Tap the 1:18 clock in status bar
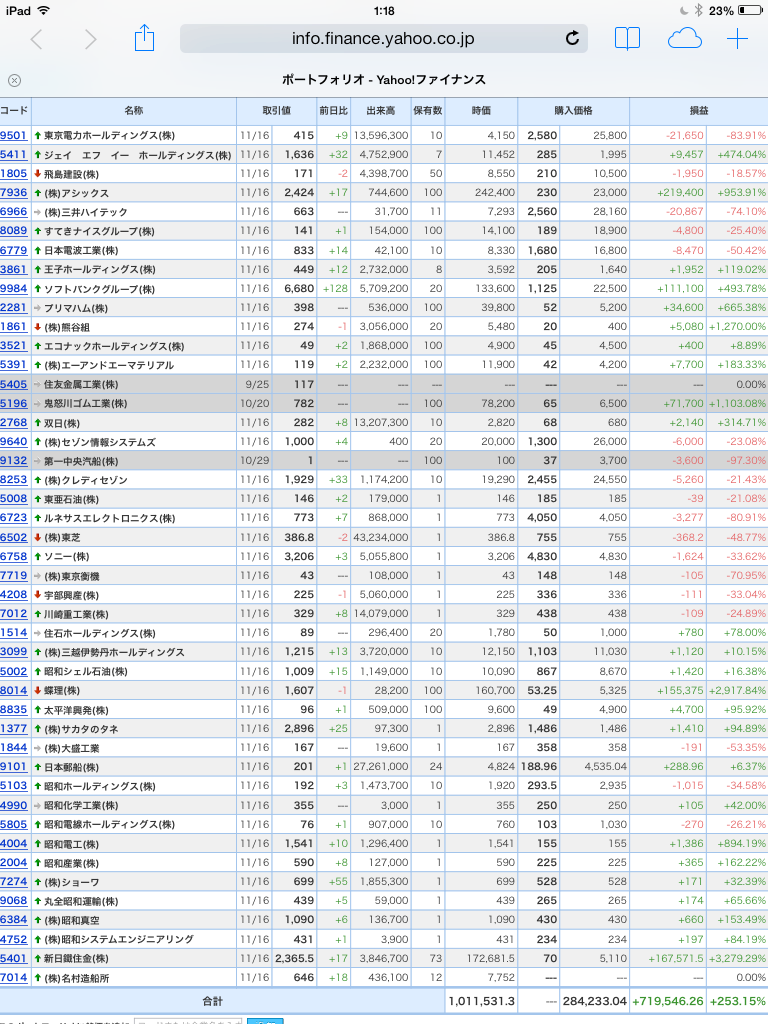The width and height of the screenshot is (768, 1024). pyautogui.click(x=384, y=10)
